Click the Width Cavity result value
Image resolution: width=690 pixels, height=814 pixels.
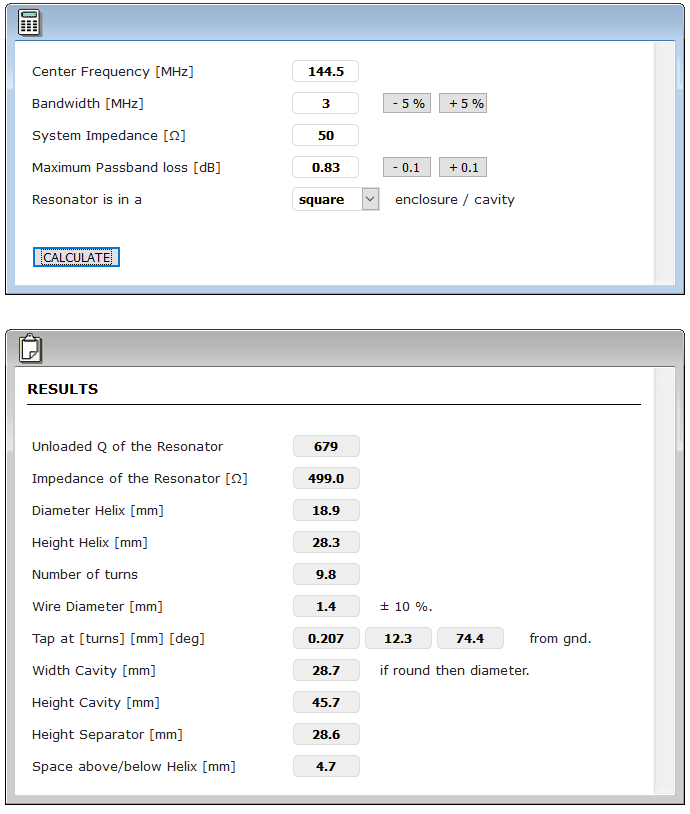(326, 670)
